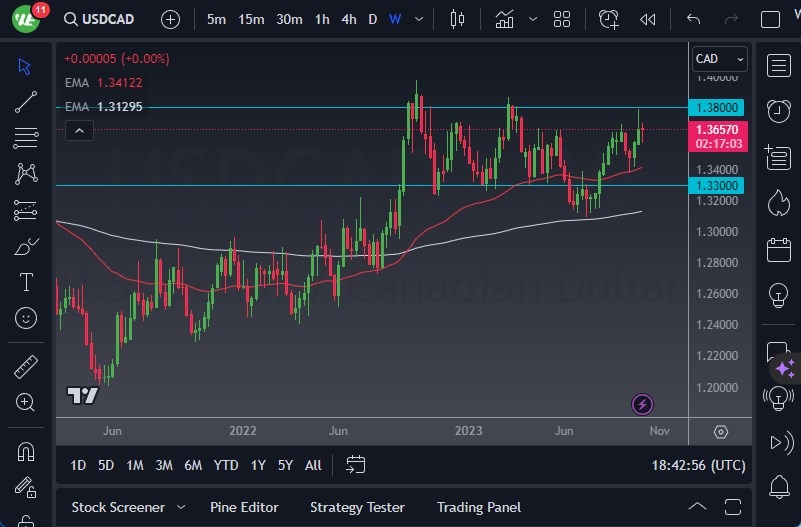Click the 1.38000 price line label

[716, 108]
